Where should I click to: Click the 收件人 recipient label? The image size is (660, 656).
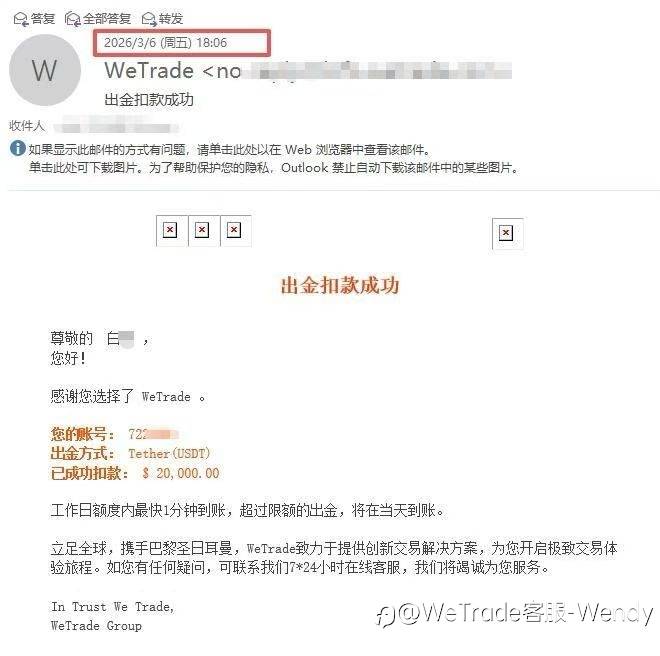(x=27, y=125)
